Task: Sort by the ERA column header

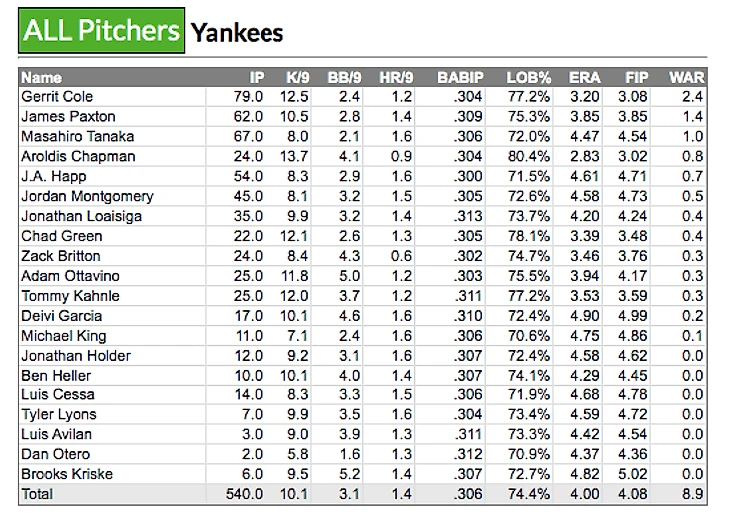Action: (x=584, y=77)
